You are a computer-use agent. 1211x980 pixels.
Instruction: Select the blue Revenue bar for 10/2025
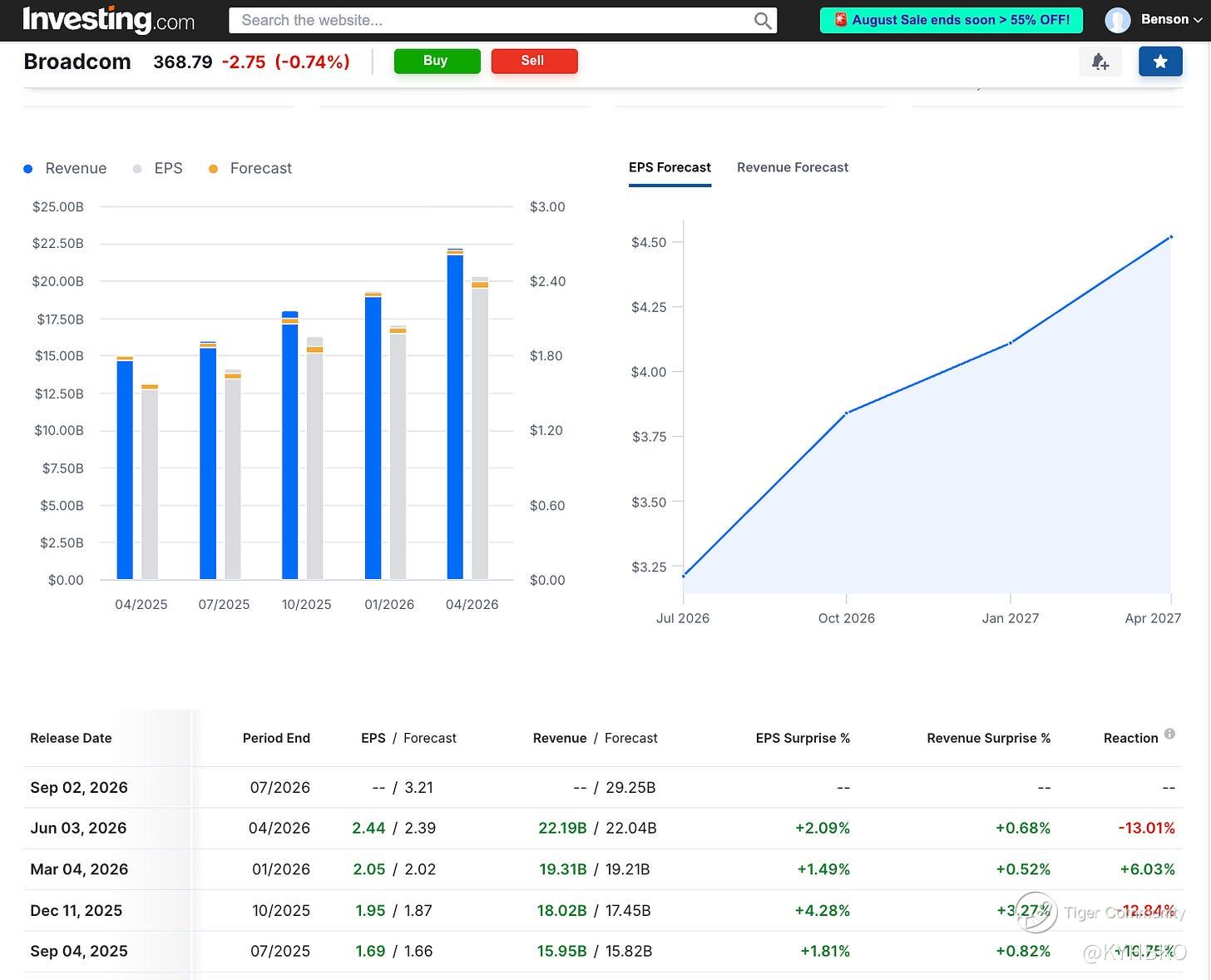point(289,445)
